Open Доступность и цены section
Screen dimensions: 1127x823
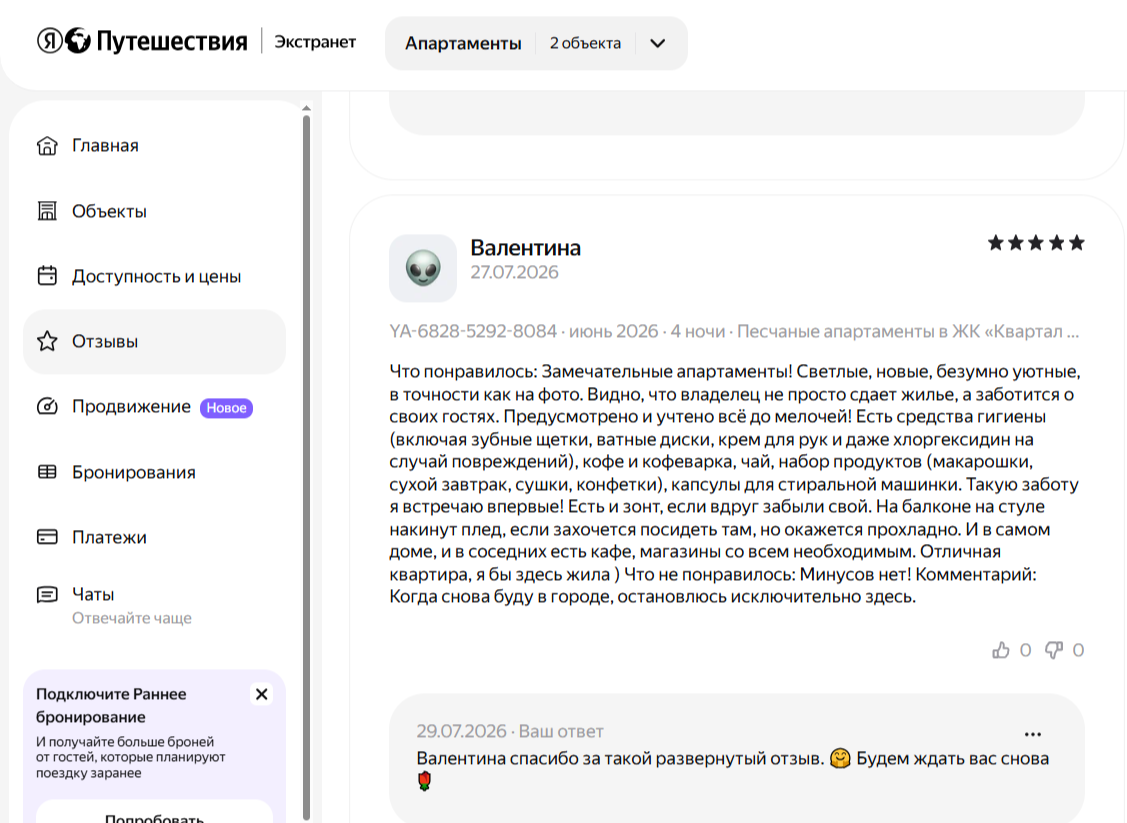tap(155, 276)
